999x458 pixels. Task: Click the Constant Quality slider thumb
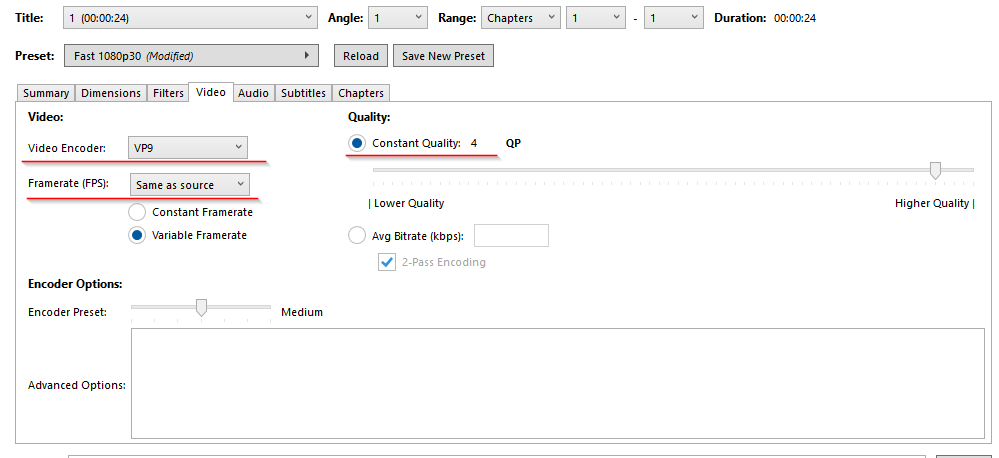point(935,170)
